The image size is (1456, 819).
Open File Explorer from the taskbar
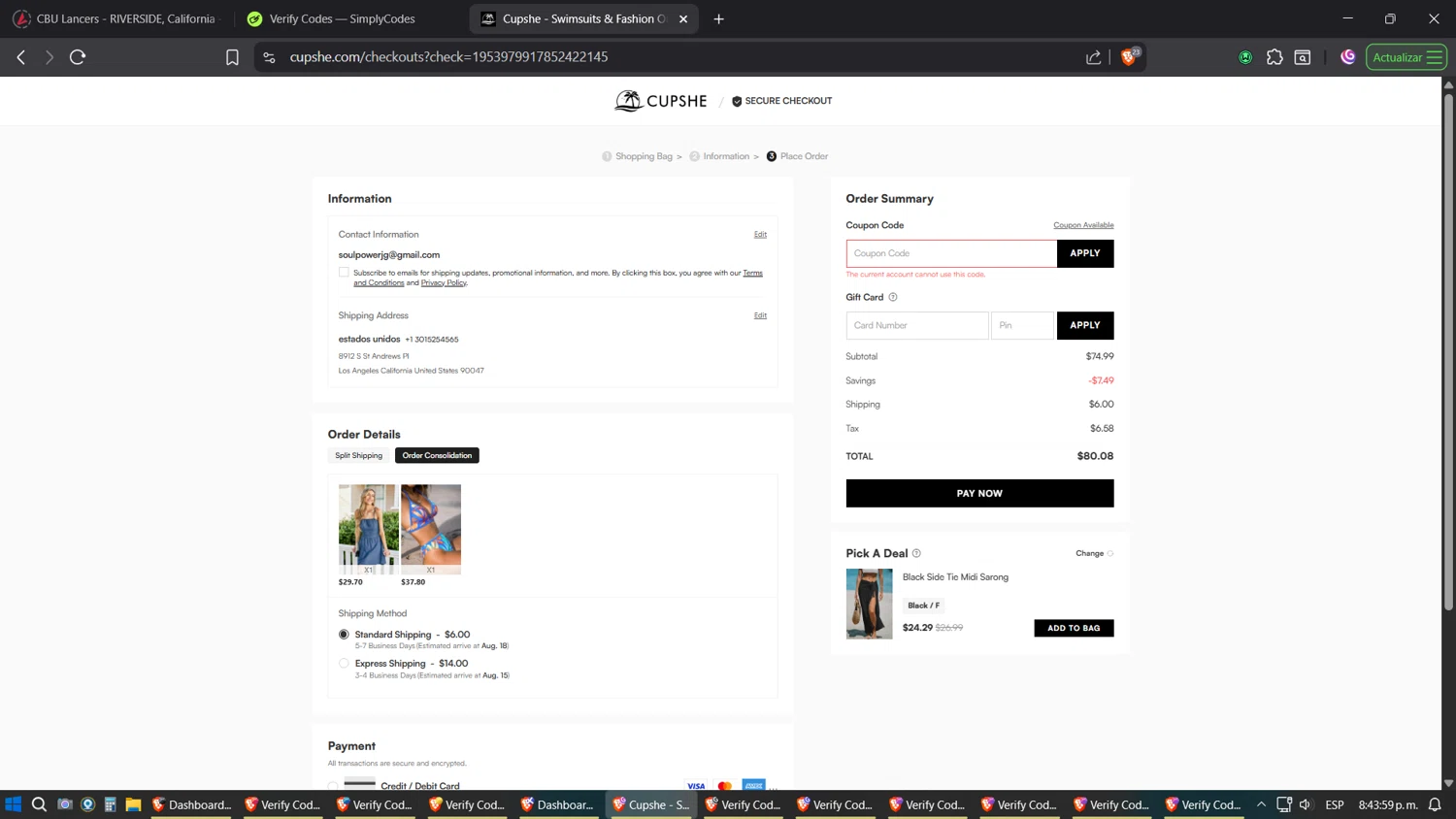pyautogui.click(x=133, y=804)
